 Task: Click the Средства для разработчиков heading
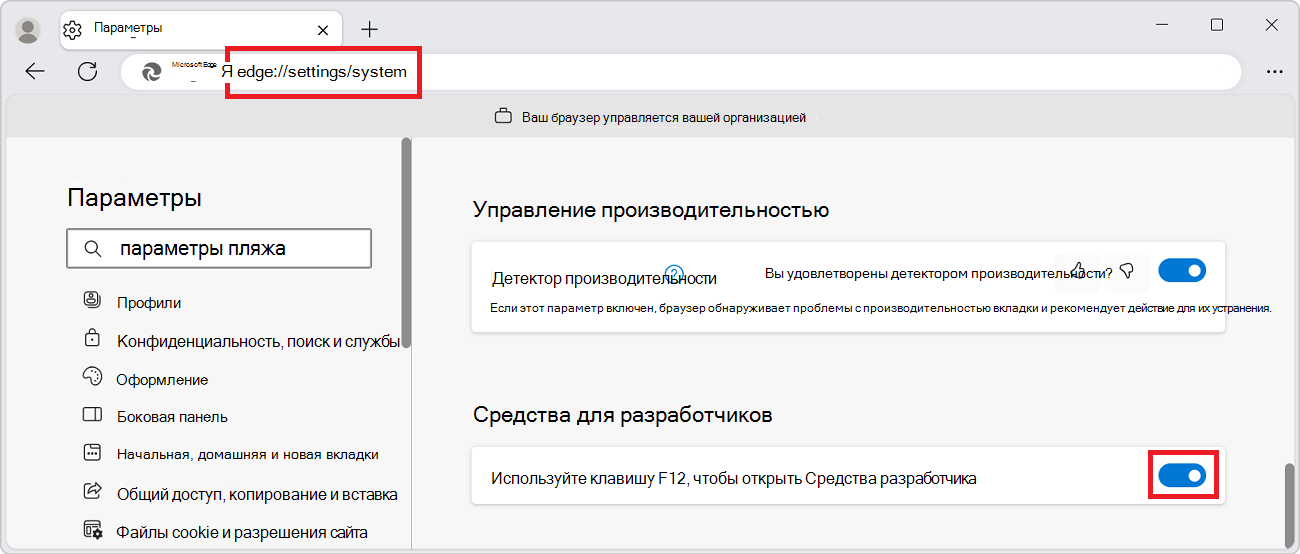(x=623, y=414)
